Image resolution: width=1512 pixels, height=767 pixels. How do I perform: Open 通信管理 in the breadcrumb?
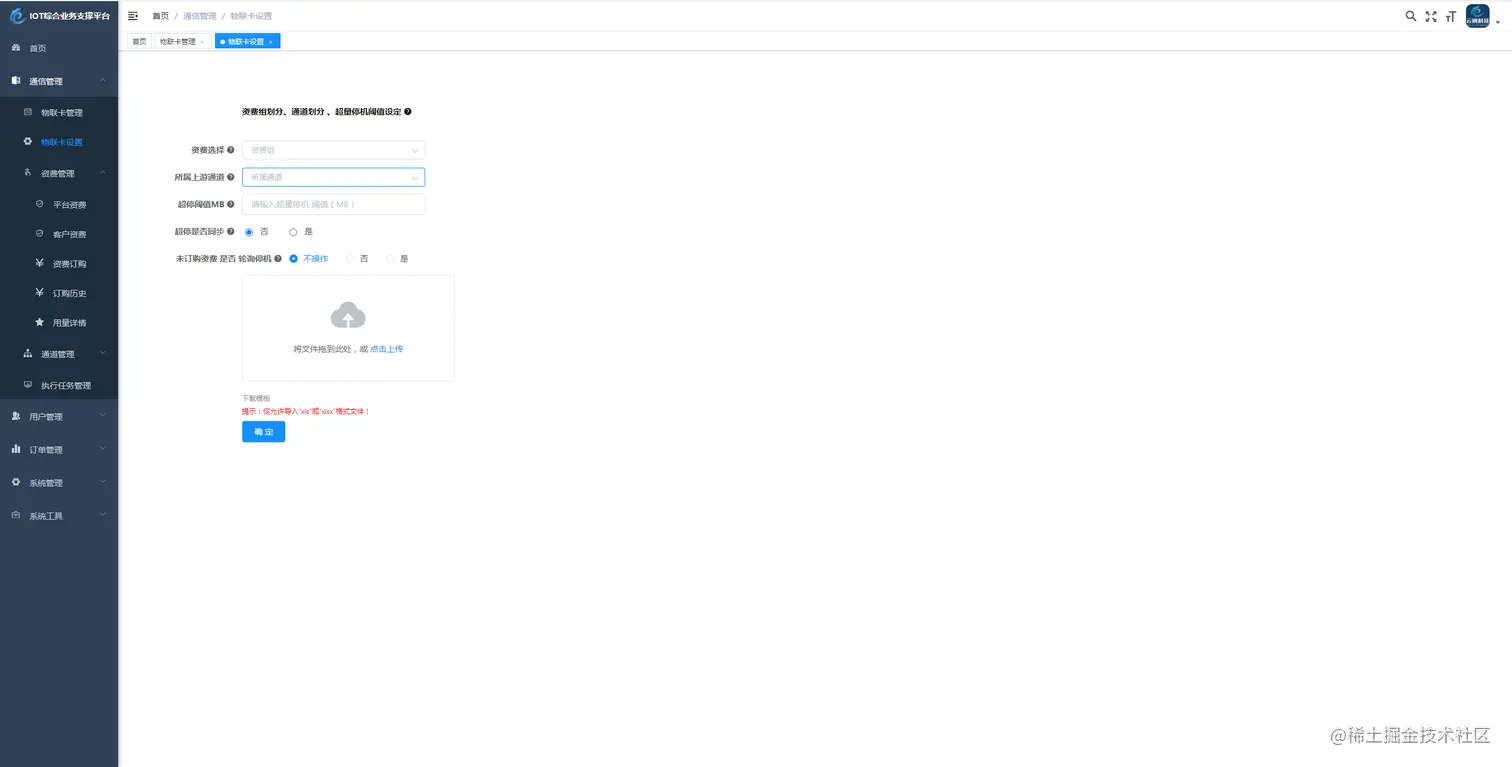(201, 15)
